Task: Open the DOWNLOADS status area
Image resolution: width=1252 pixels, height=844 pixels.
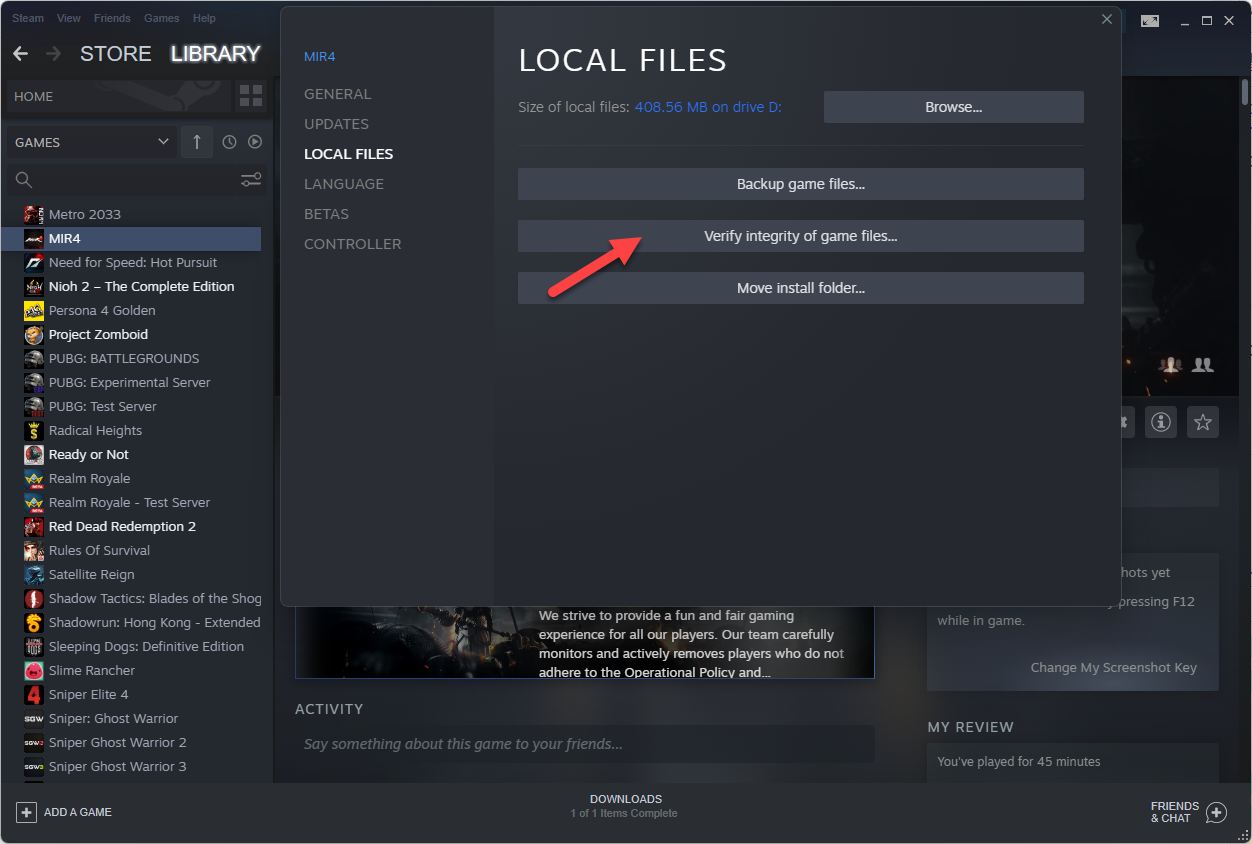Action: (x=625, y=806)
